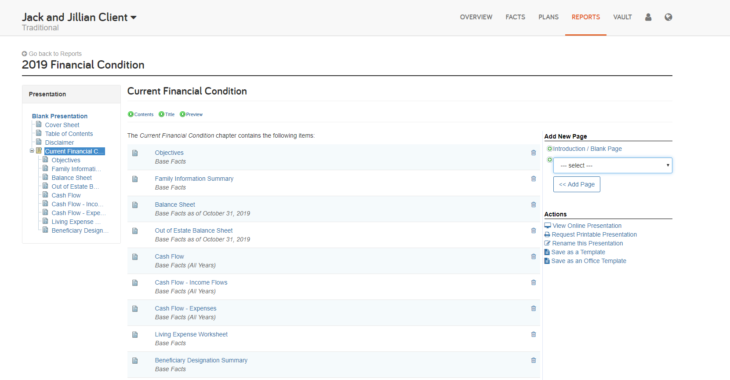Click the green Preview icon
The height and width of the screenshot is (380, 730).
[182, 114]
